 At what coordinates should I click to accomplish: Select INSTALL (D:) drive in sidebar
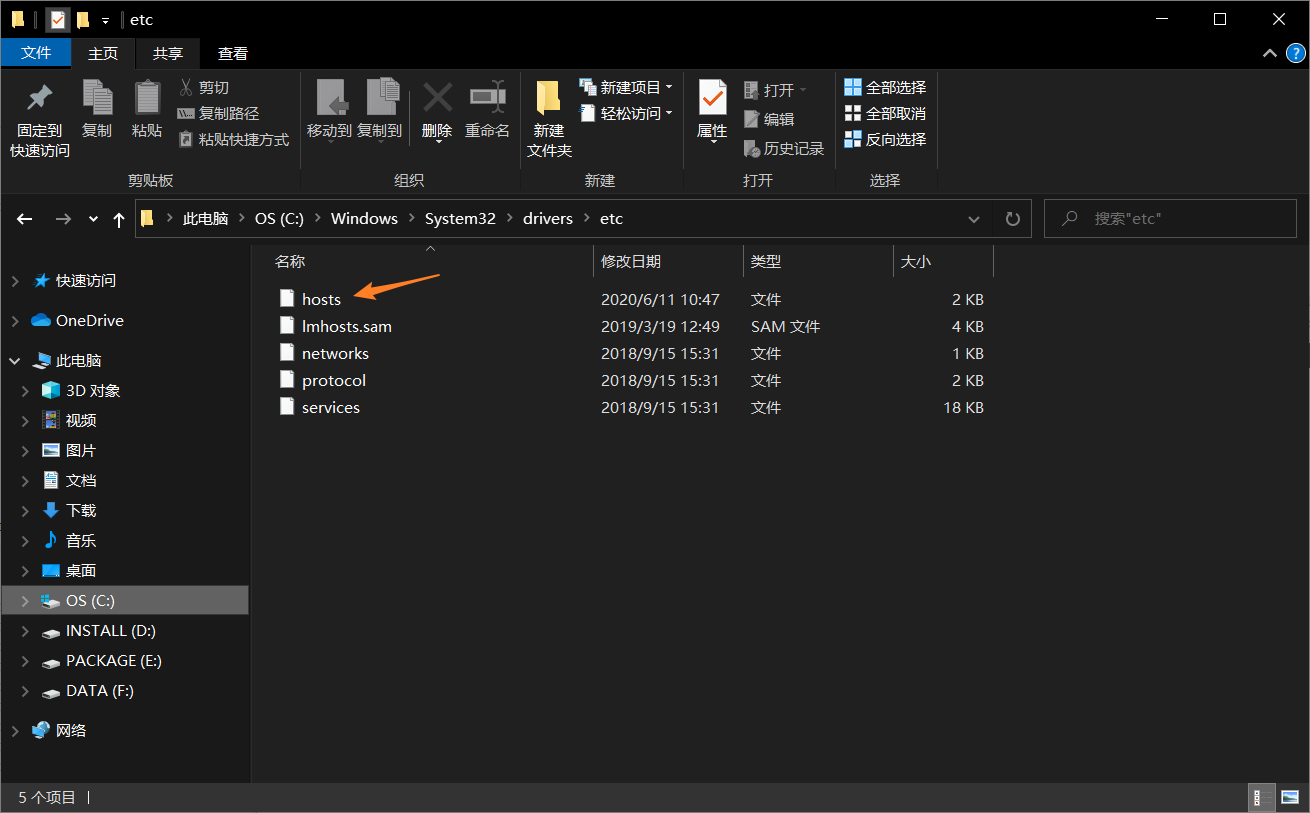tap(111, 631)
